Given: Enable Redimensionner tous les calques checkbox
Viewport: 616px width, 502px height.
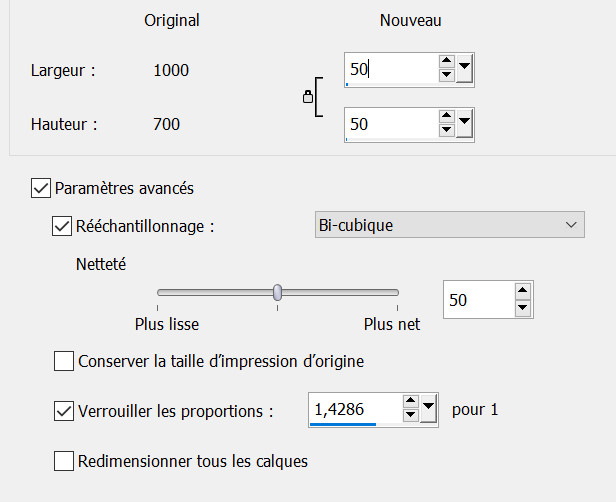Looking at the screenshot, I should (64, 461).
